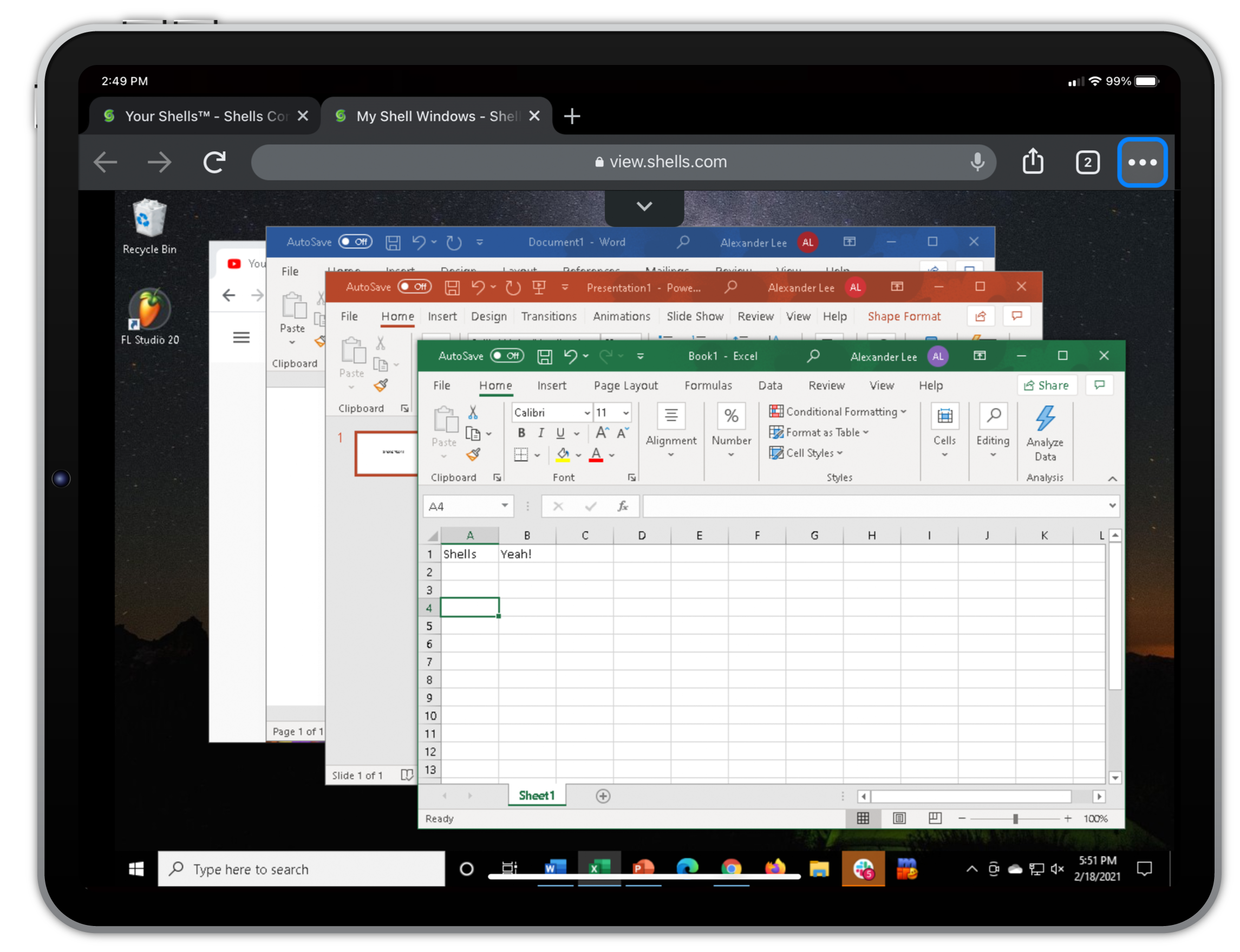Toggle AutoSave switch in Excel
1240x952 pixels.
point(506,356)
